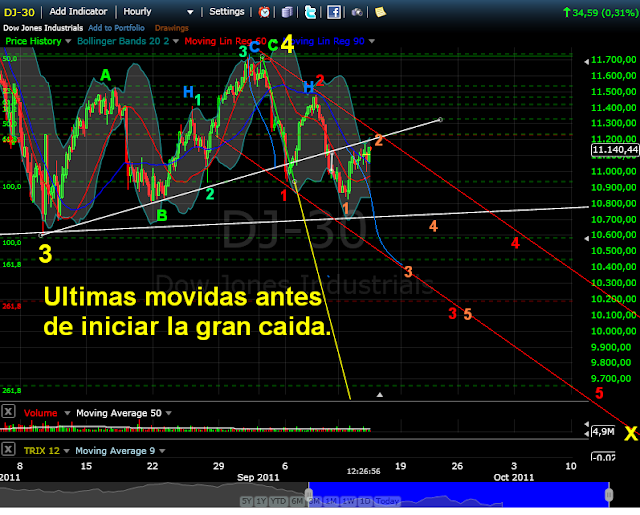
Task: Expand the TRIX 12 dropdown
Action: 67,451
